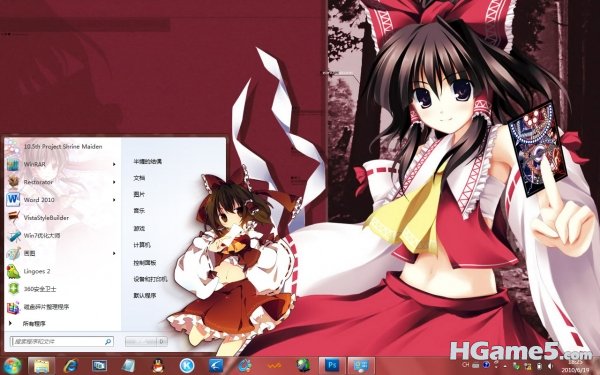600x375 pixels.
Task: Click the window switcher taskbar icon
Action: coord(99,366)
